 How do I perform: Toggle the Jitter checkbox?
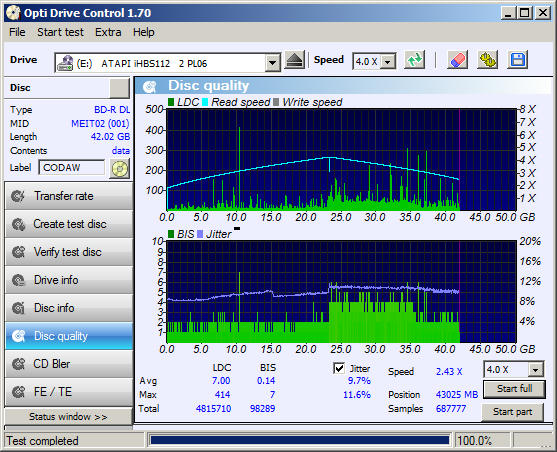(x=339, y=368)
